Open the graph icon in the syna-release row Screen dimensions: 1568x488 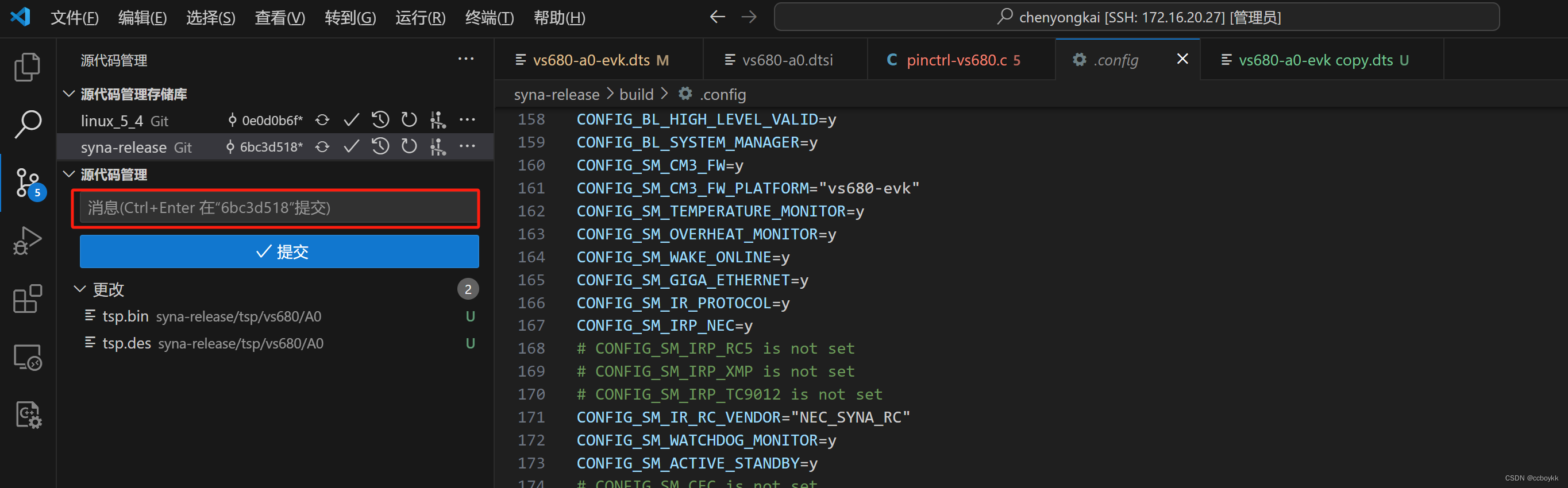(438, 146)
